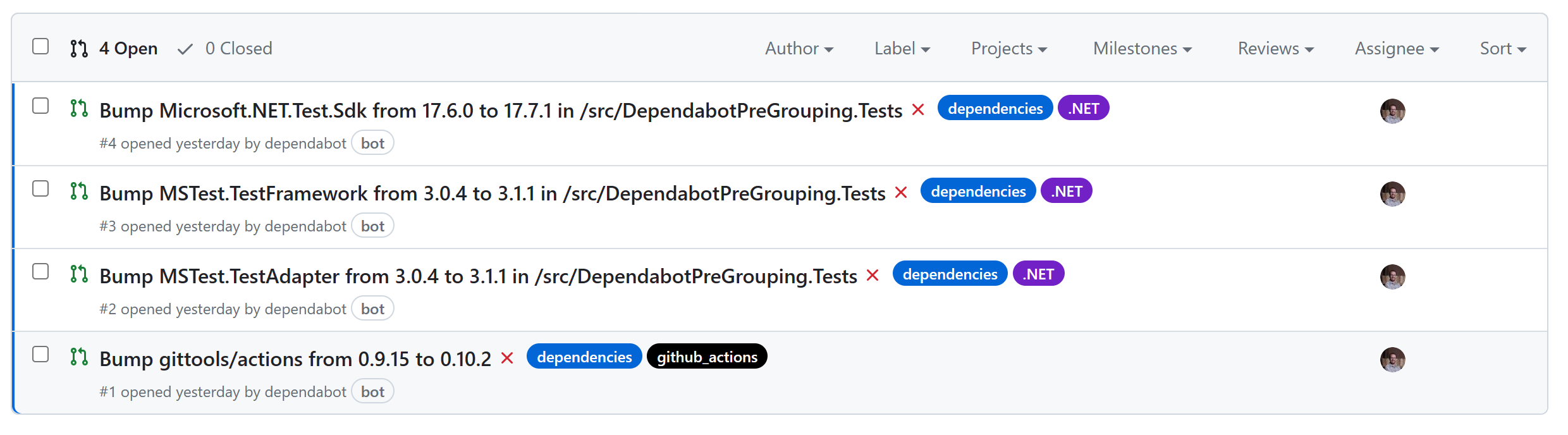
Task: Click the open pull requests icon in header
Action: 79,49
